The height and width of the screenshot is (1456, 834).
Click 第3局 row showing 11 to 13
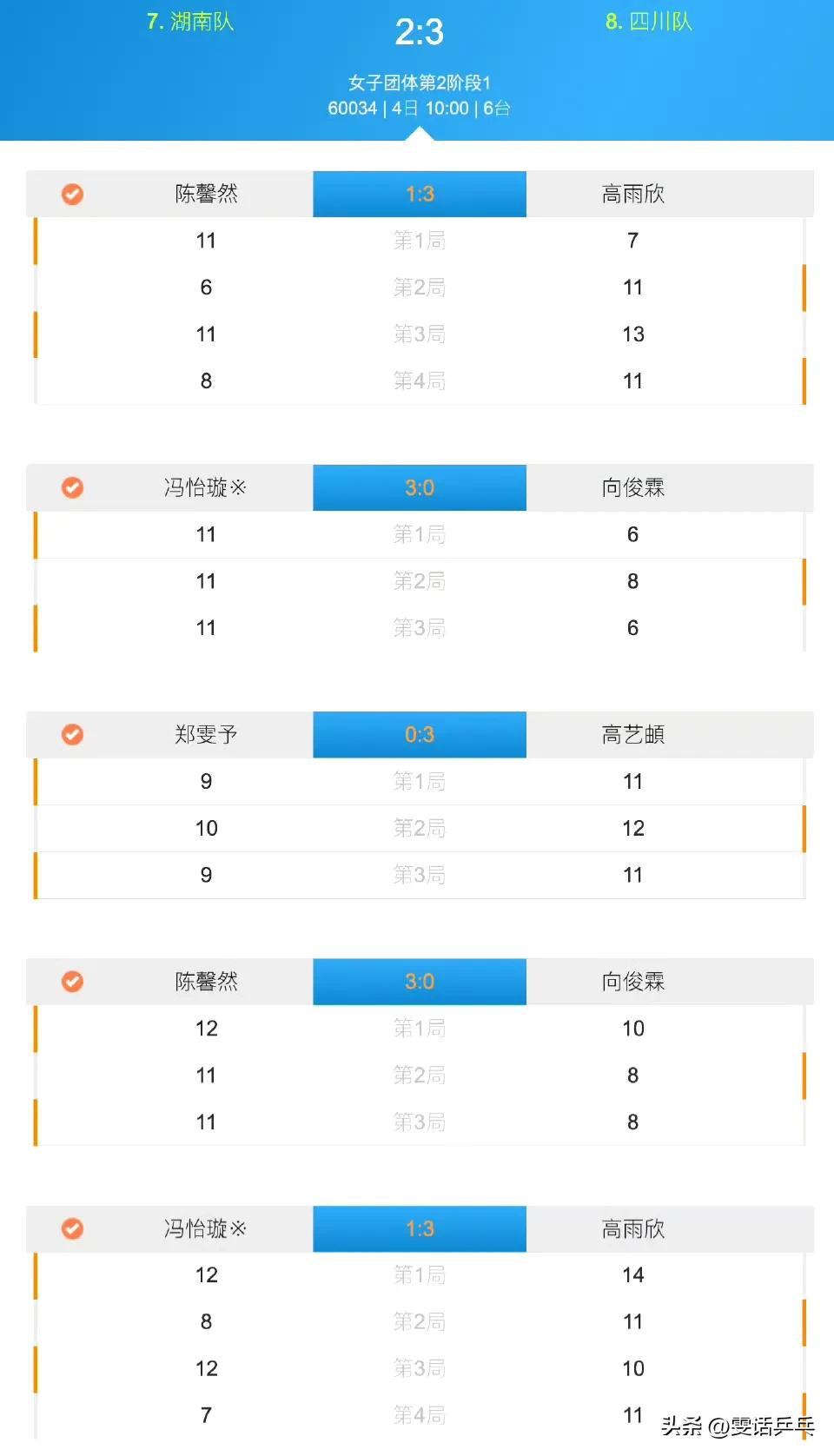pos(420,334)
